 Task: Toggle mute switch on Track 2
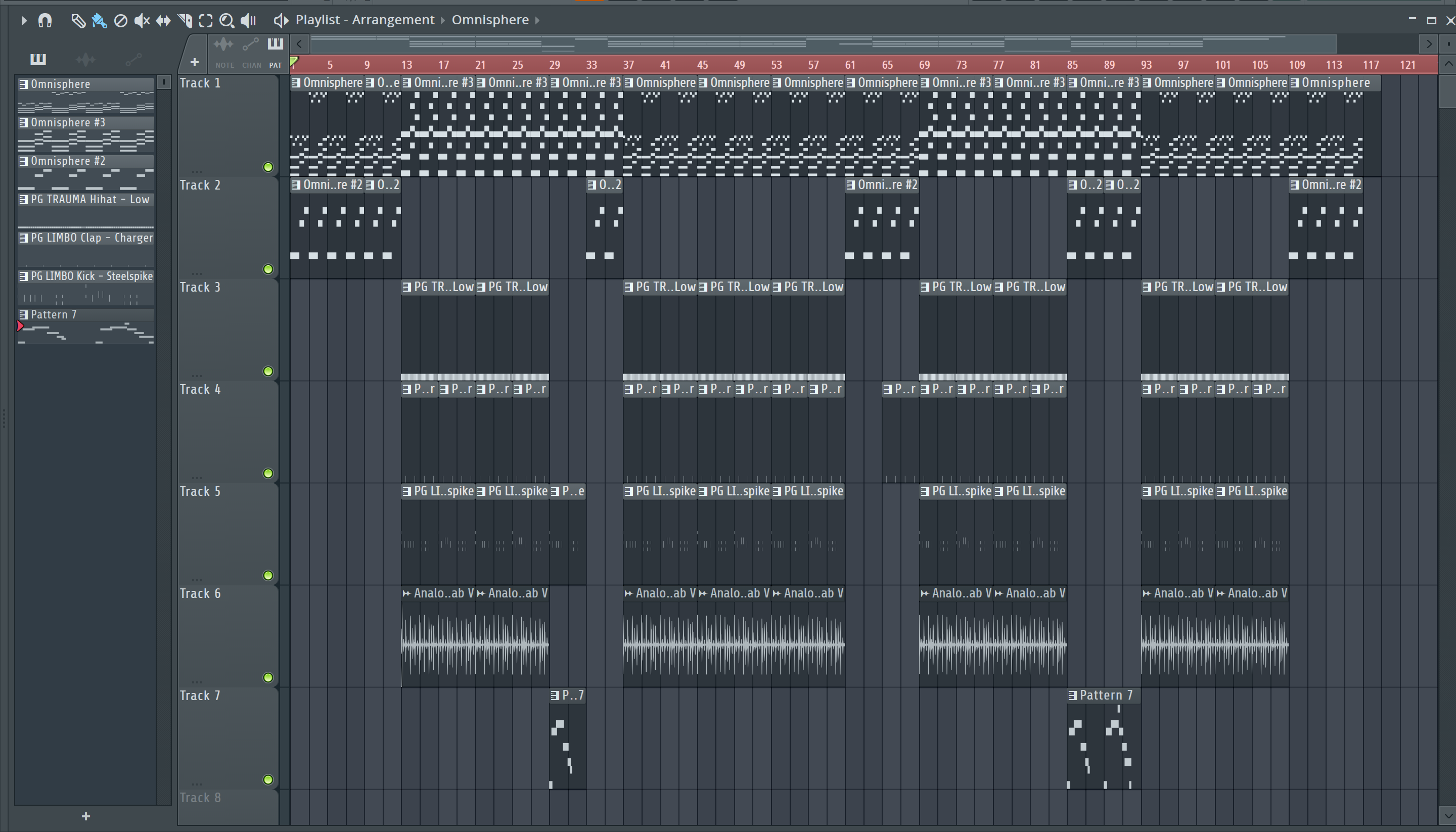[268, 269]
